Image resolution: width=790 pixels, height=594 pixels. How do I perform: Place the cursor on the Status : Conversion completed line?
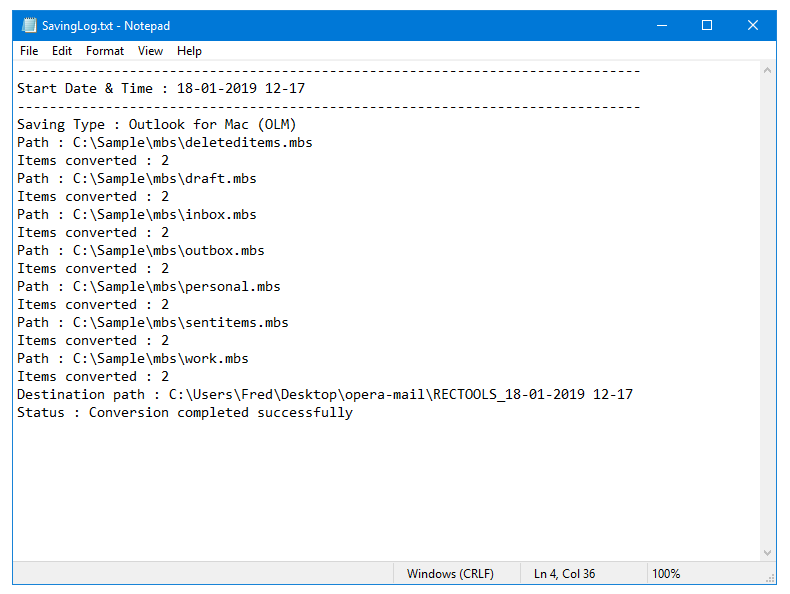tap(185, 413)
